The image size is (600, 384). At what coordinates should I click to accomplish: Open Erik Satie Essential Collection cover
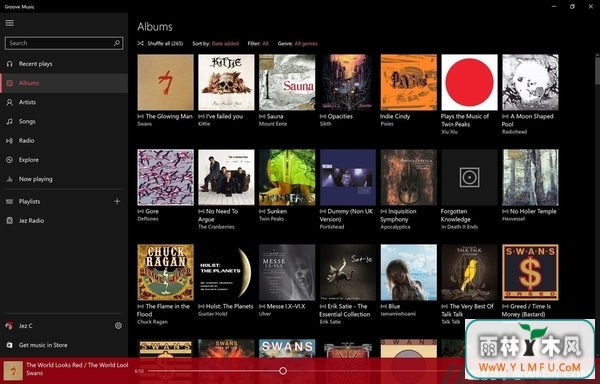click(348, 272)
